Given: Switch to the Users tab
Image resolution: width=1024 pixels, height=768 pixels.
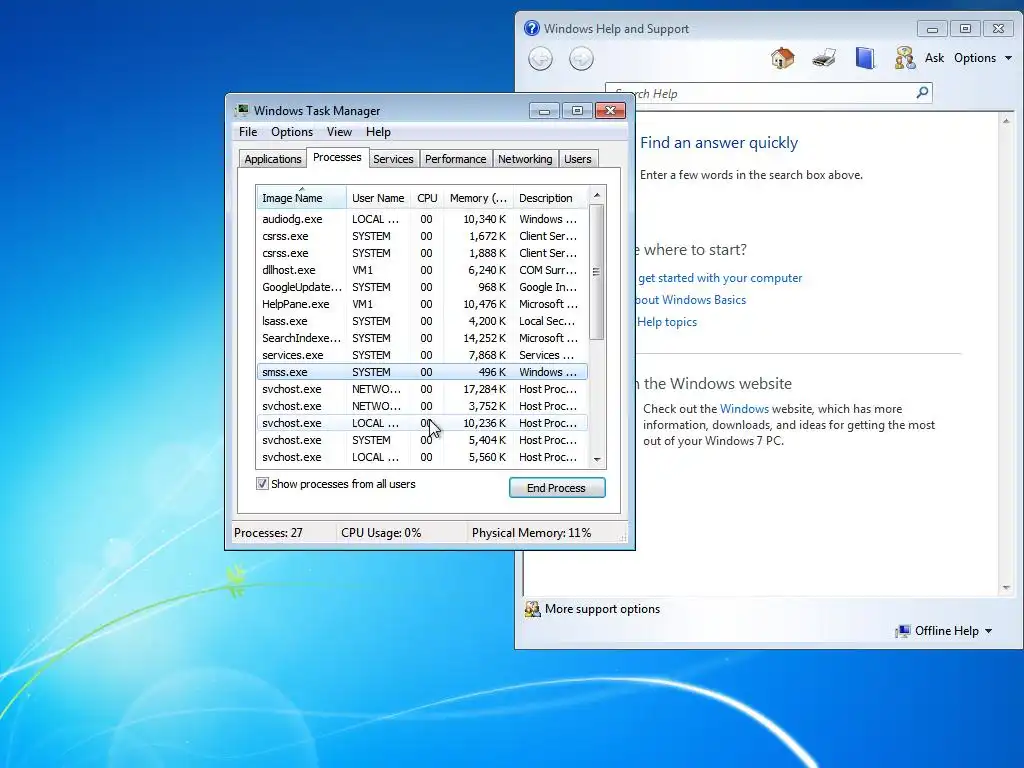Looking at the screenshot, I should (x=578, y=159).
